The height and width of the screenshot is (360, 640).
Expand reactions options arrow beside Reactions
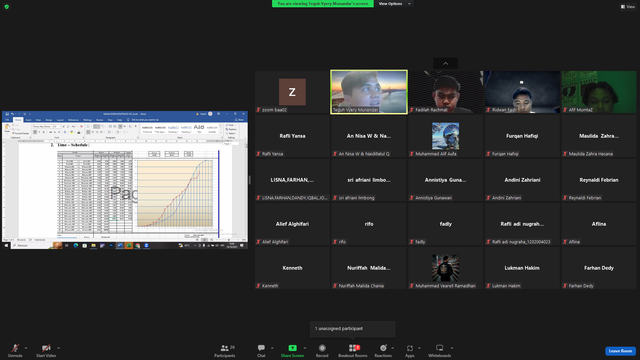pos(393,348)
